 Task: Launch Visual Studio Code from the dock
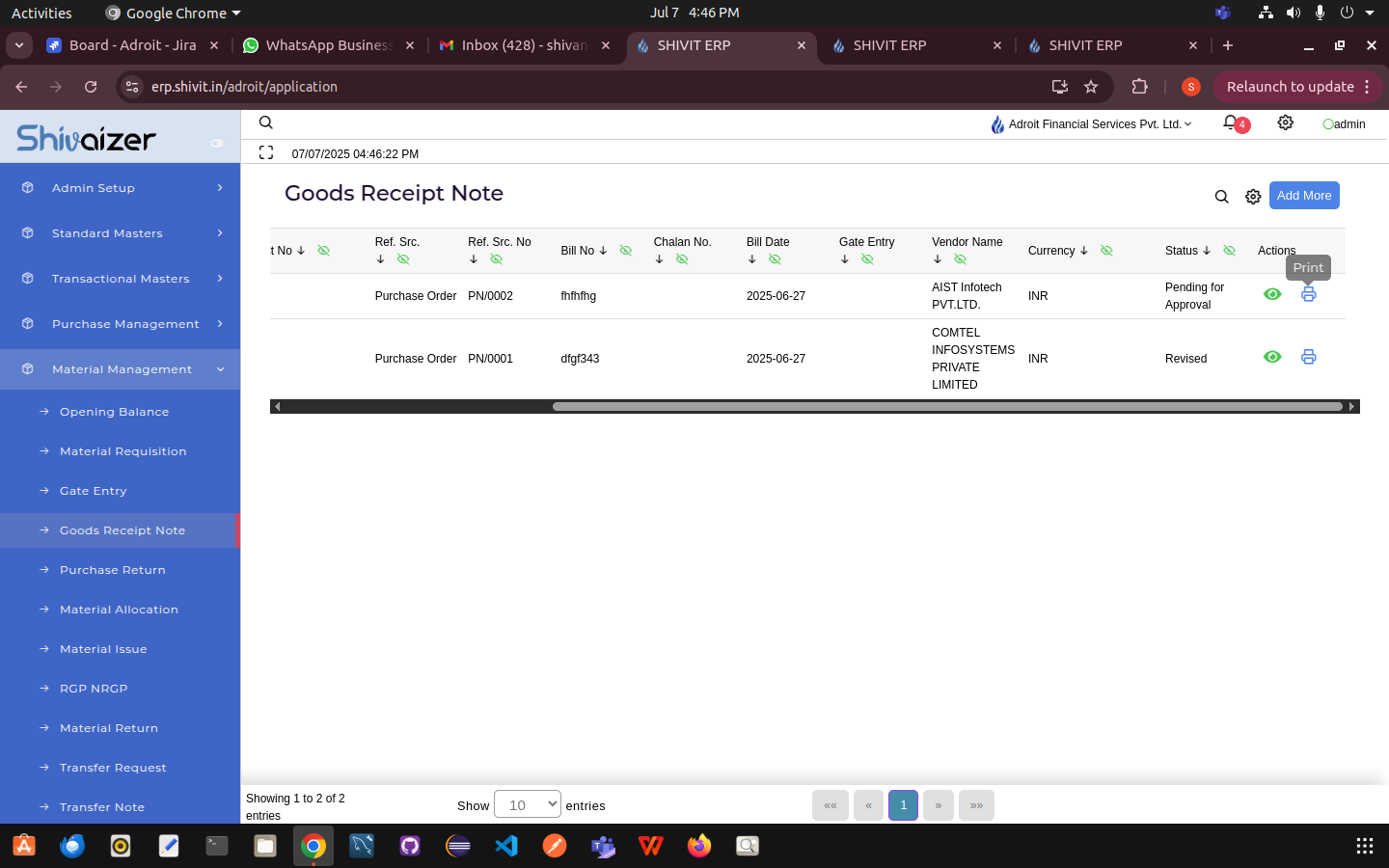[506, 847]
